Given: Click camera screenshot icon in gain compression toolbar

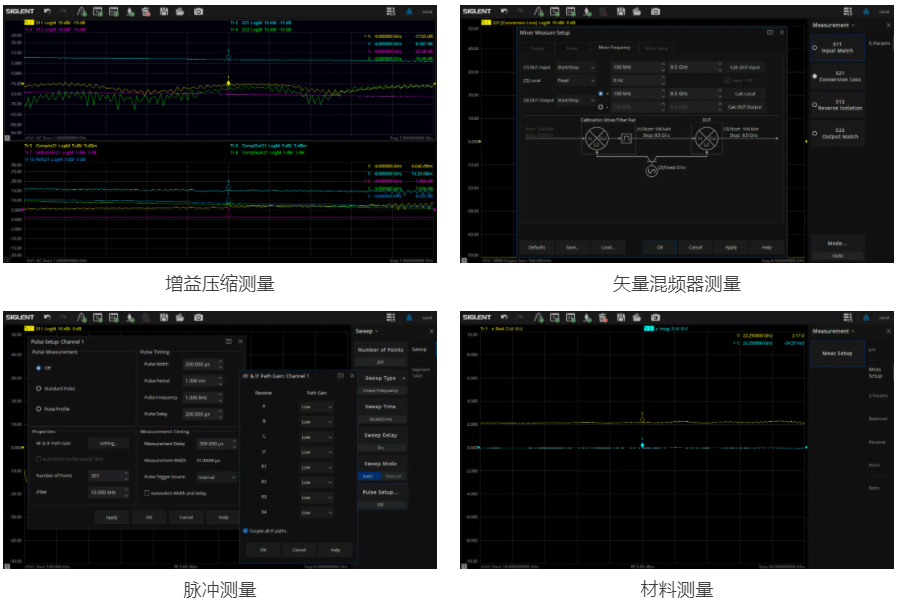Looking at the screenshot, I should pos(198,11).
